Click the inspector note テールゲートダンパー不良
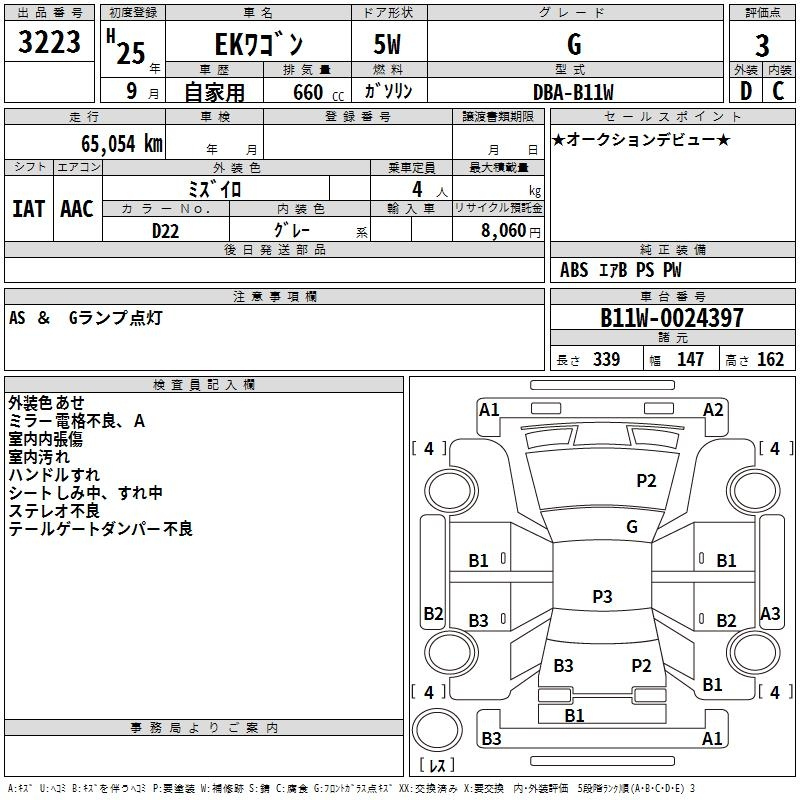The image size is (800, 800). (x=100, y=529)
